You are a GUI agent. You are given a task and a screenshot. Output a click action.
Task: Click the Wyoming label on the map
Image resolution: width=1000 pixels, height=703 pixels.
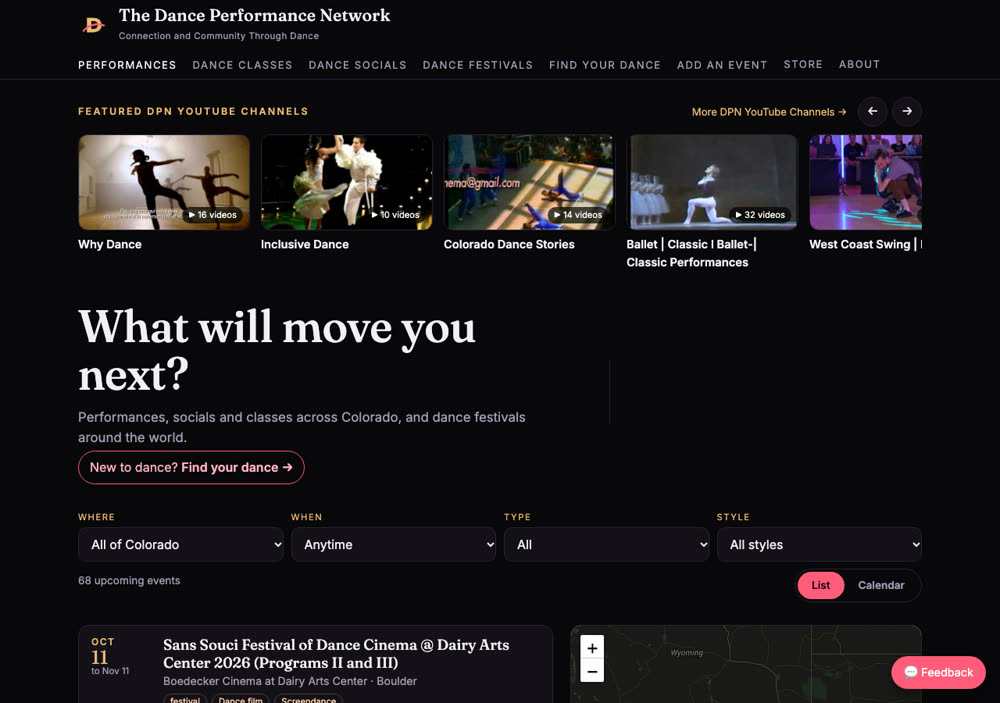click(x=687, y=653)
